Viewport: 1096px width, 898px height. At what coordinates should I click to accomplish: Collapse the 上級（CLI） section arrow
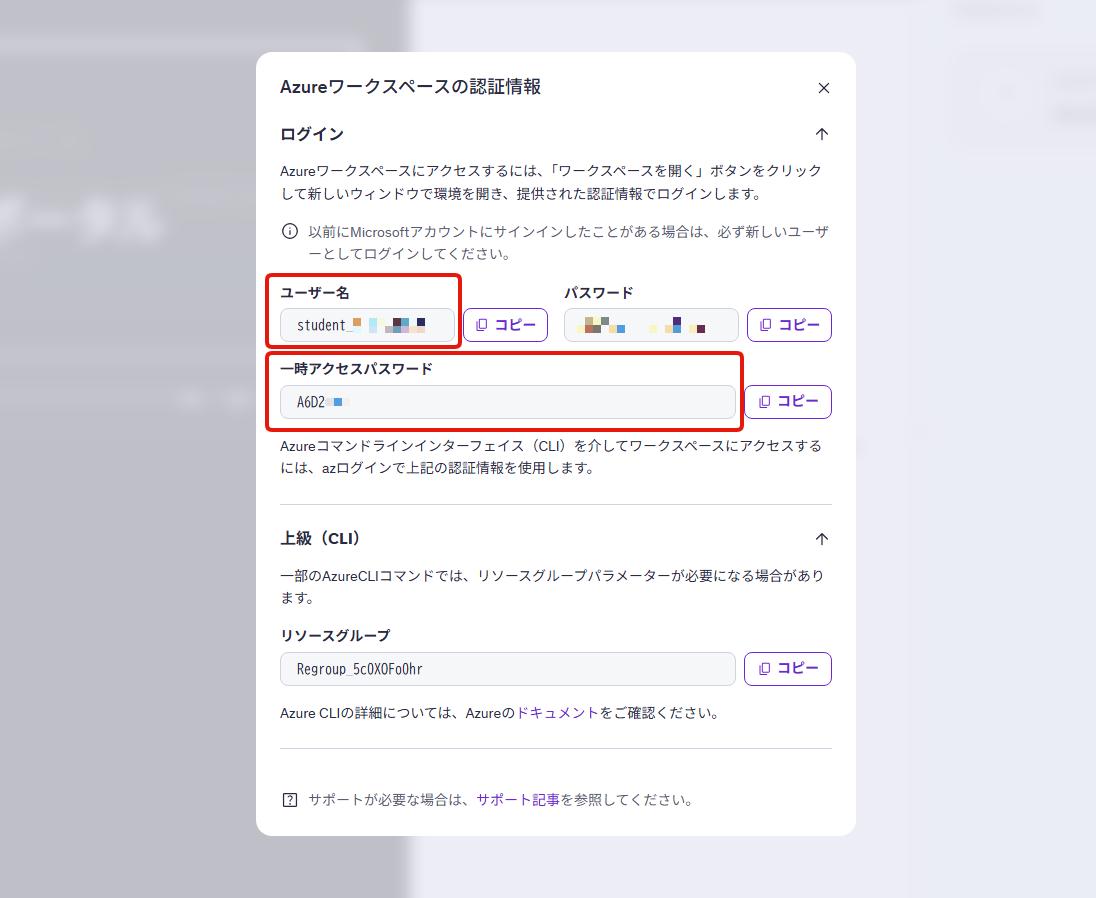tap(821, 539)
